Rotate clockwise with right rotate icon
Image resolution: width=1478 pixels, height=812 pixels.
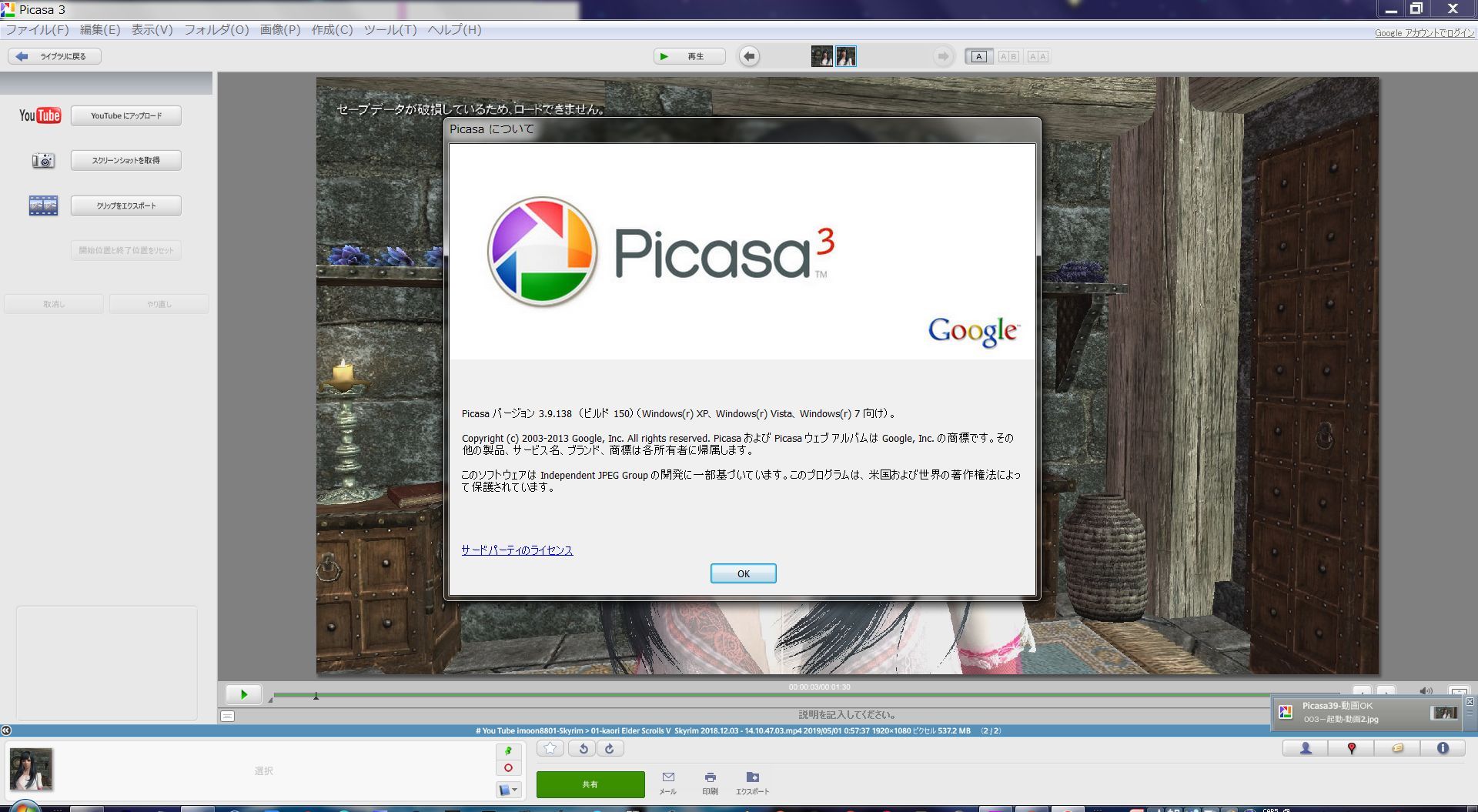[610, 748]
